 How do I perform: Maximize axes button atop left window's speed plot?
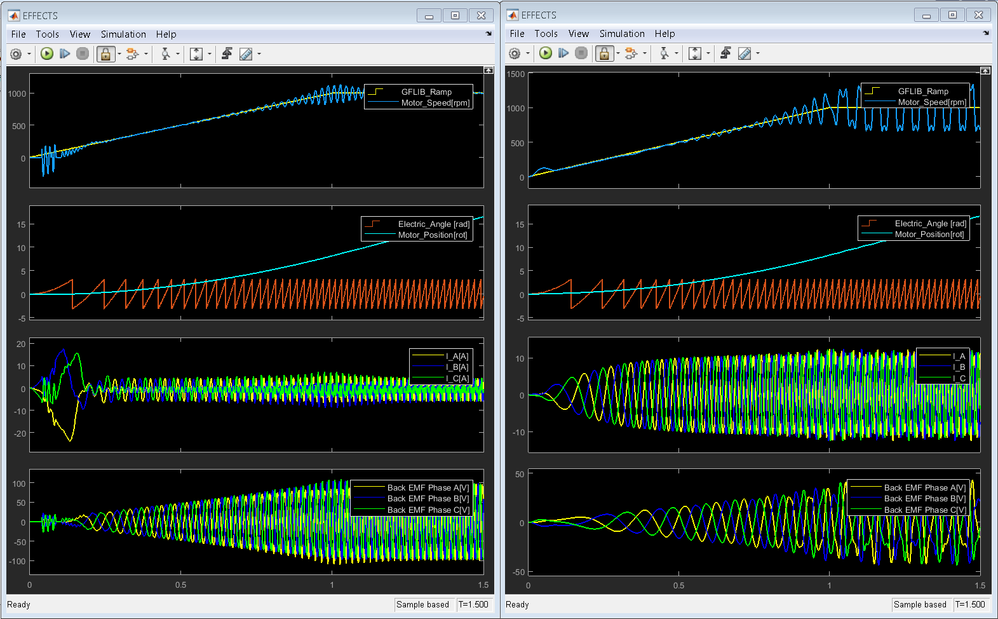tap(488, 70)
